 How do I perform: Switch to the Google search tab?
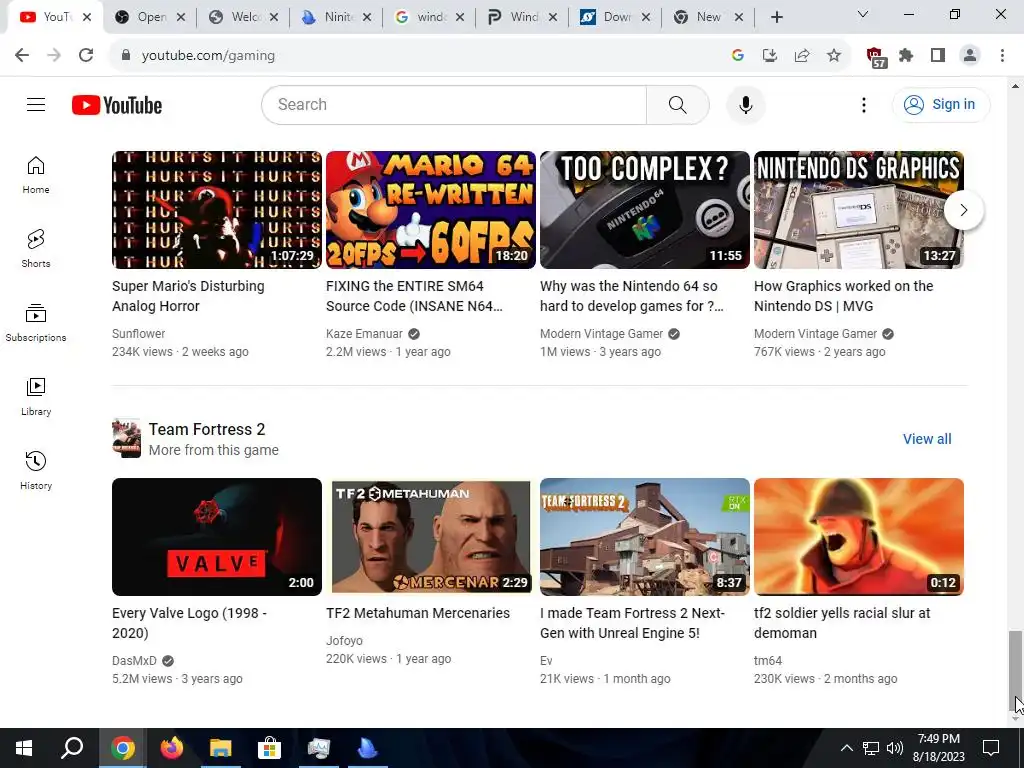point(429,17)
